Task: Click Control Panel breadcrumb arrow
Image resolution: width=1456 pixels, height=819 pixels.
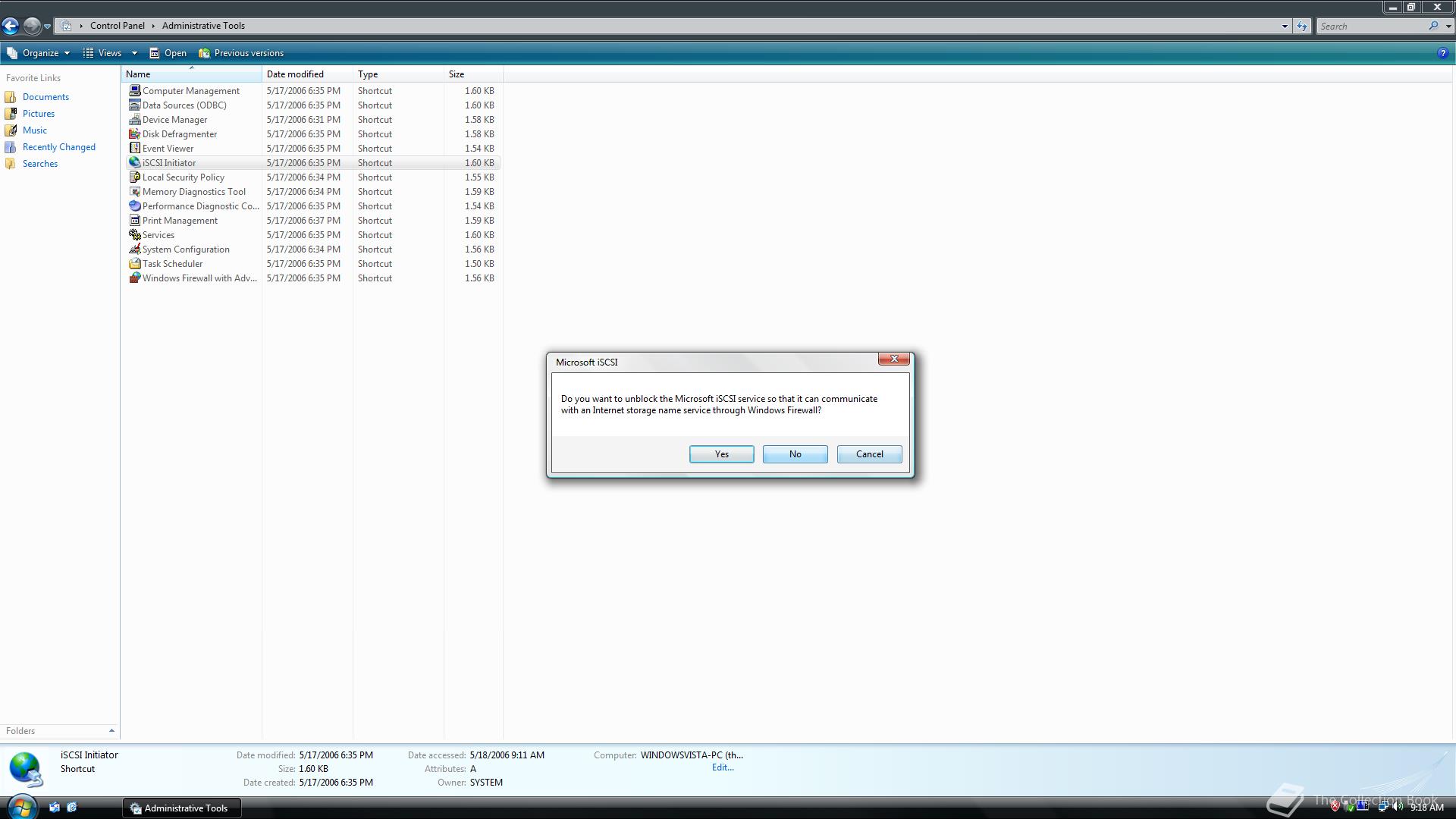Action: pos(153,26)
